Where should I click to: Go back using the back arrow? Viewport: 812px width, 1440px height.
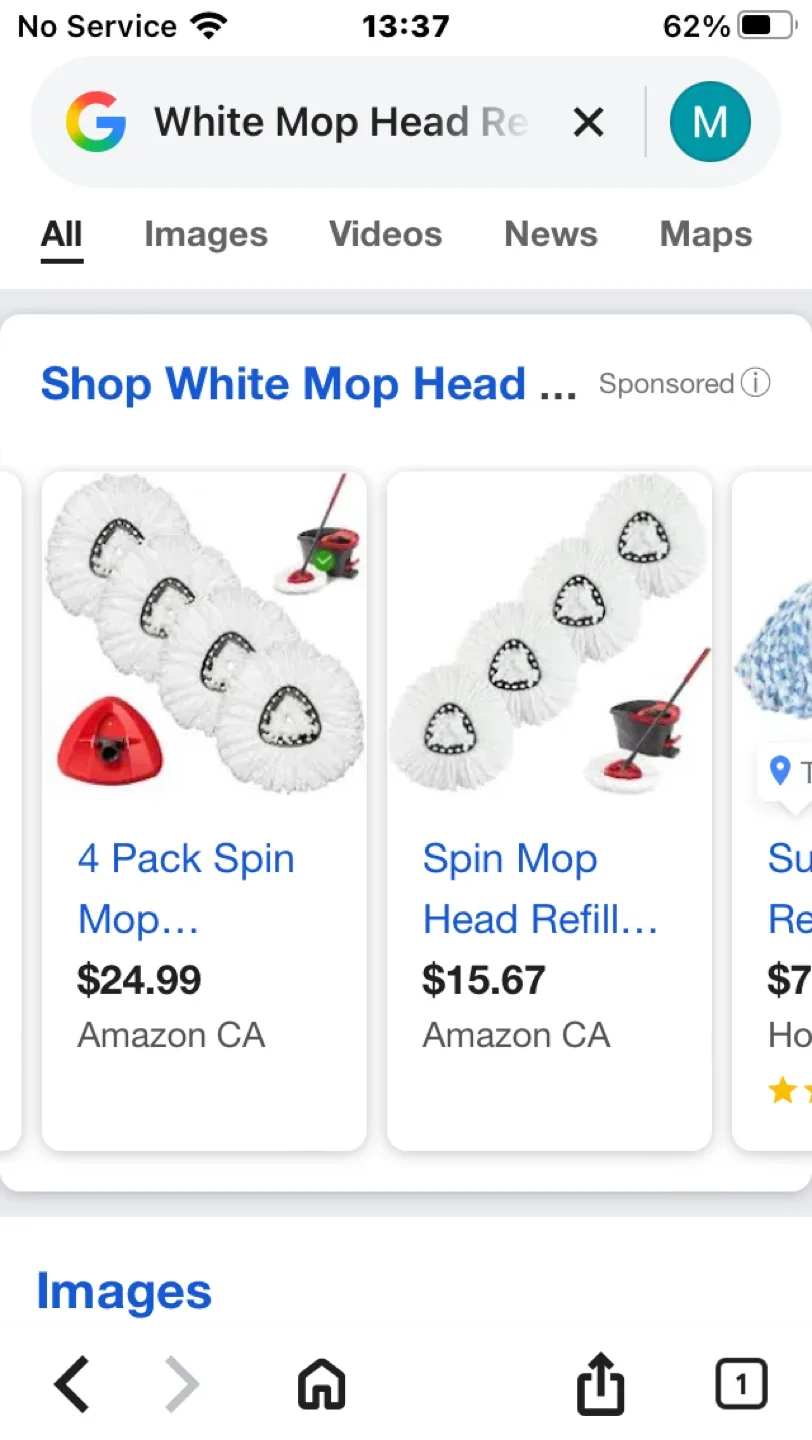click(x=70, y=1384)
